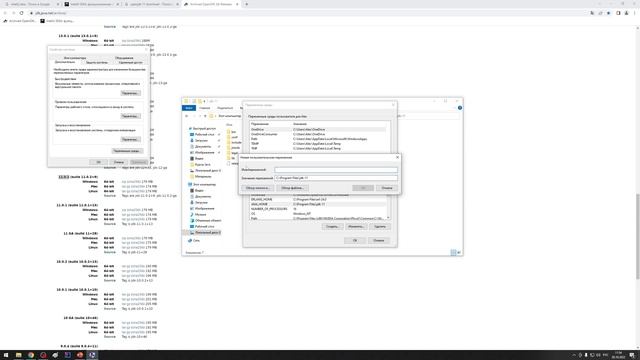Image resolution: width=640 pixels, height=360 pixels.
Task: Open the Advanced tab in System Properties
Action: (x=65, y=62)
